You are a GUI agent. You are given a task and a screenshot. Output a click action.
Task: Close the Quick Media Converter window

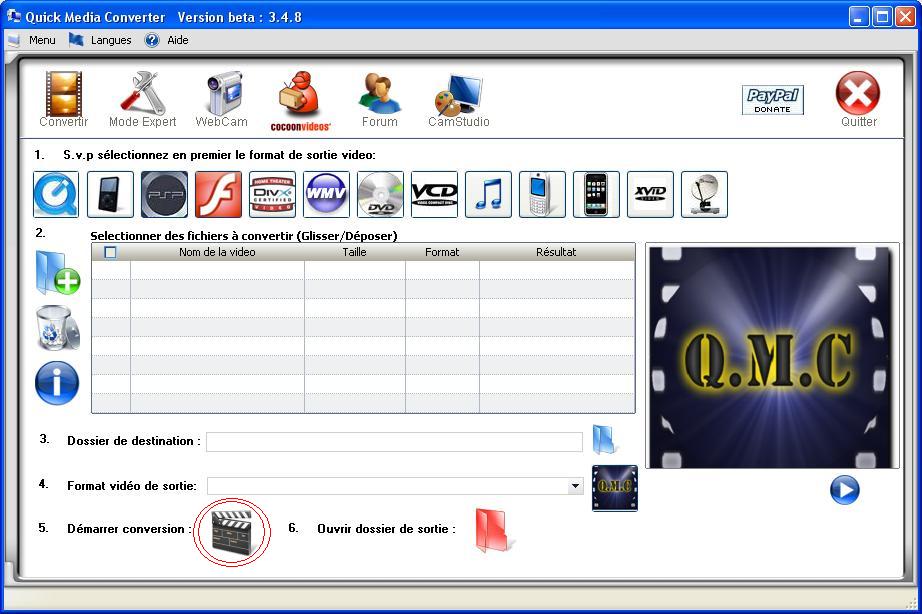pyautogui.click(x=905, y=17)
